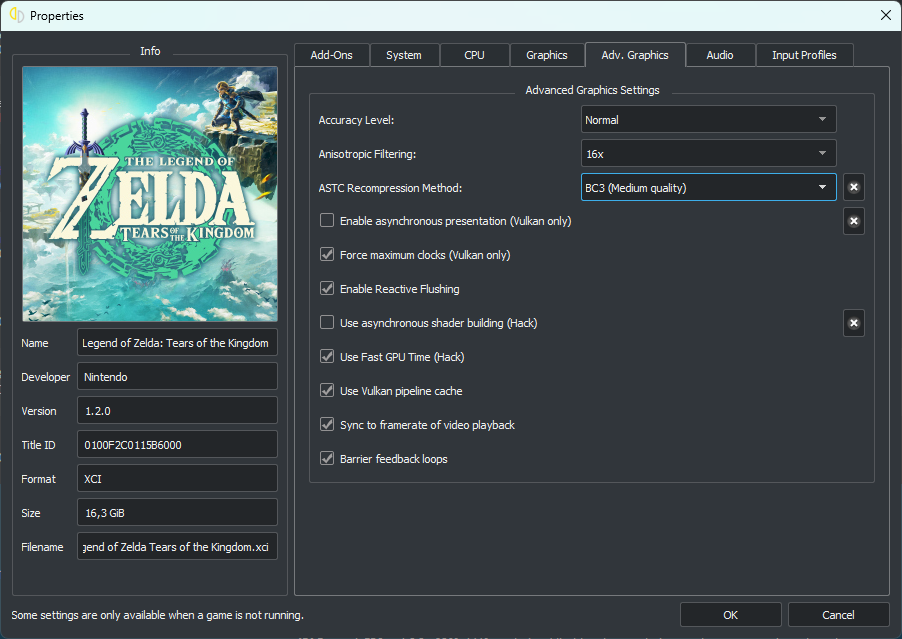
Task: Uncheck Use Fast GPU Time (Hack)
Action: click(x=327, y=357)
